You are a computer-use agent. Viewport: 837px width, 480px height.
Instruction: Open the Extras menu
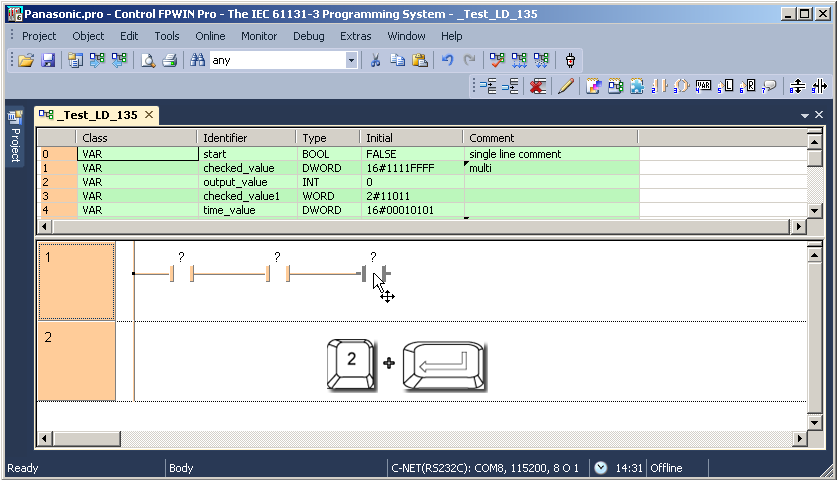click(355, 35)
